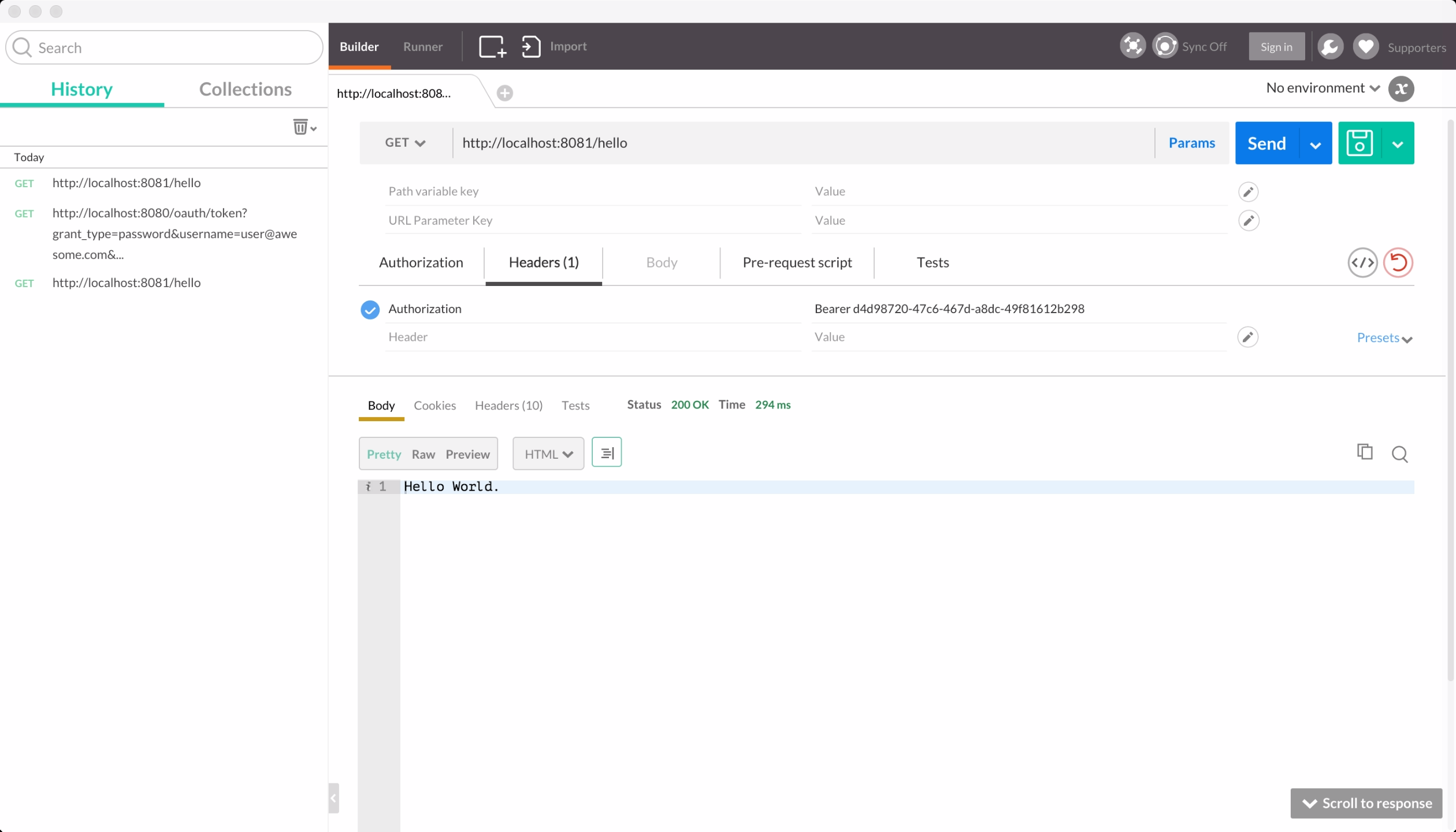
Task: Click the Send button to execute request
Action: point(1266,142)
